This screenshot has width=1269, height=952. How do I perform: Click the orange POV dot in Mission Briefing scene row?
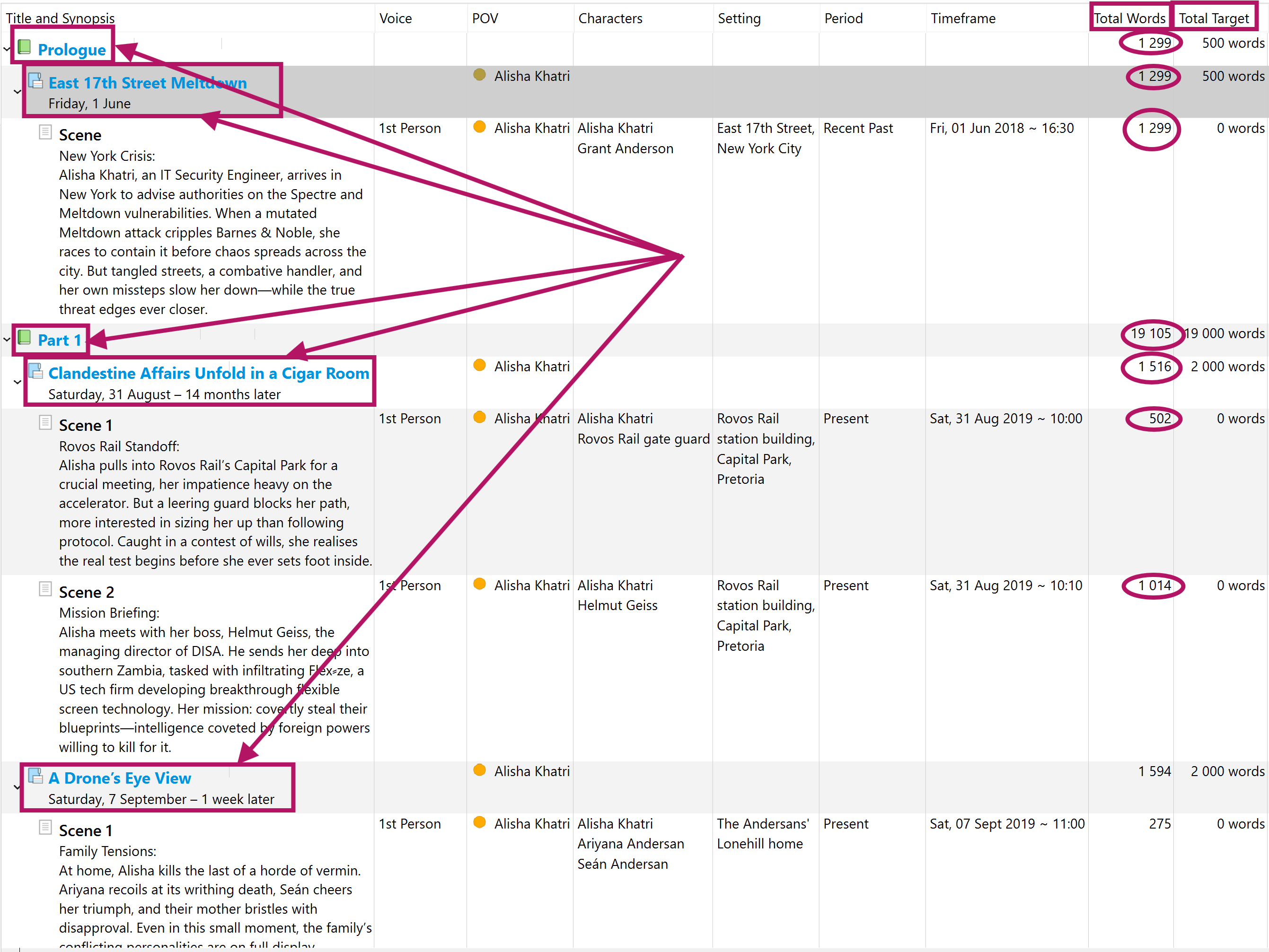[x=480, y=584]
